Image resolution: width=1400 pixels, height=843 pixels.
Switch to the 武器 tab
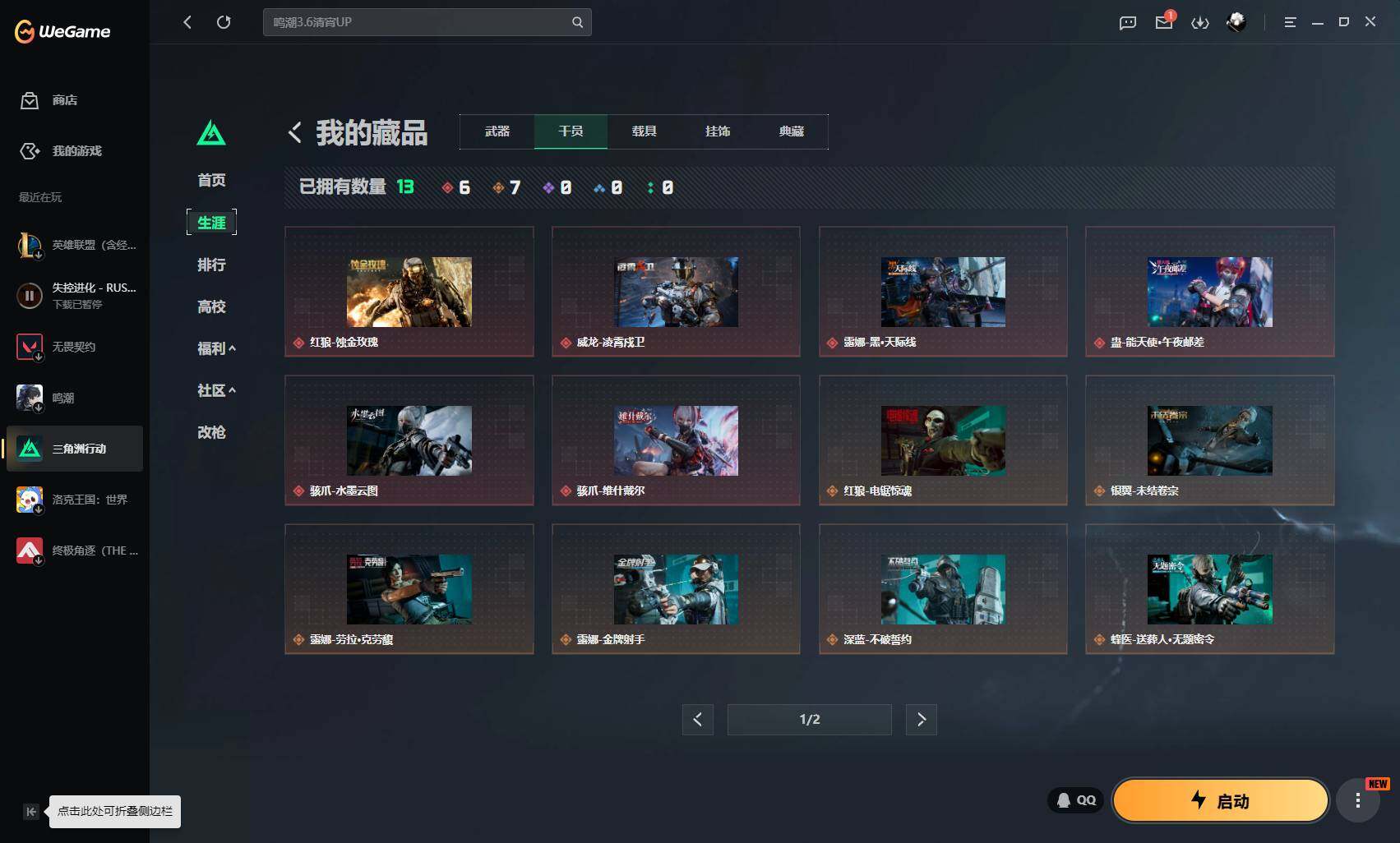[x=497, y=131]
